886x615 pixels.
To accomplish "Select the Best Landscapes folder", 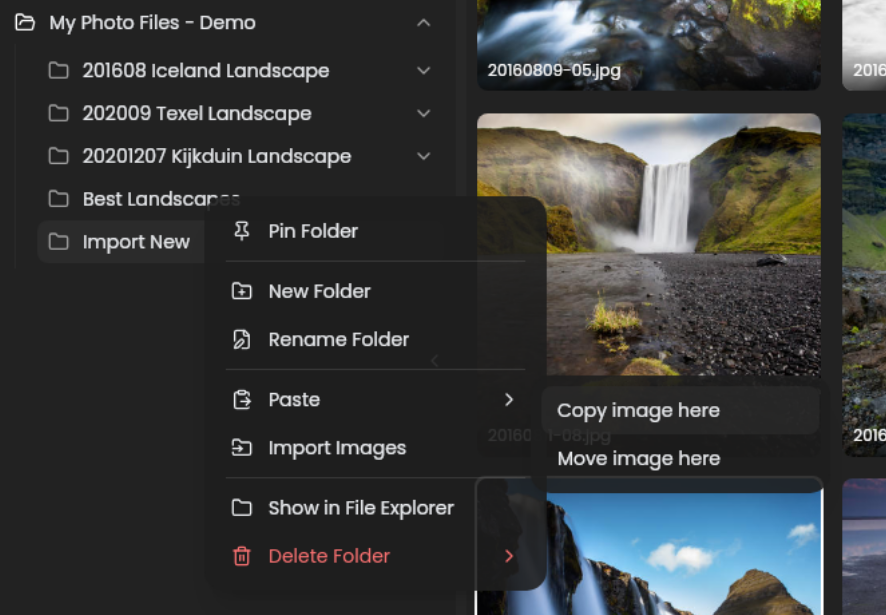I will click(140, 199).
